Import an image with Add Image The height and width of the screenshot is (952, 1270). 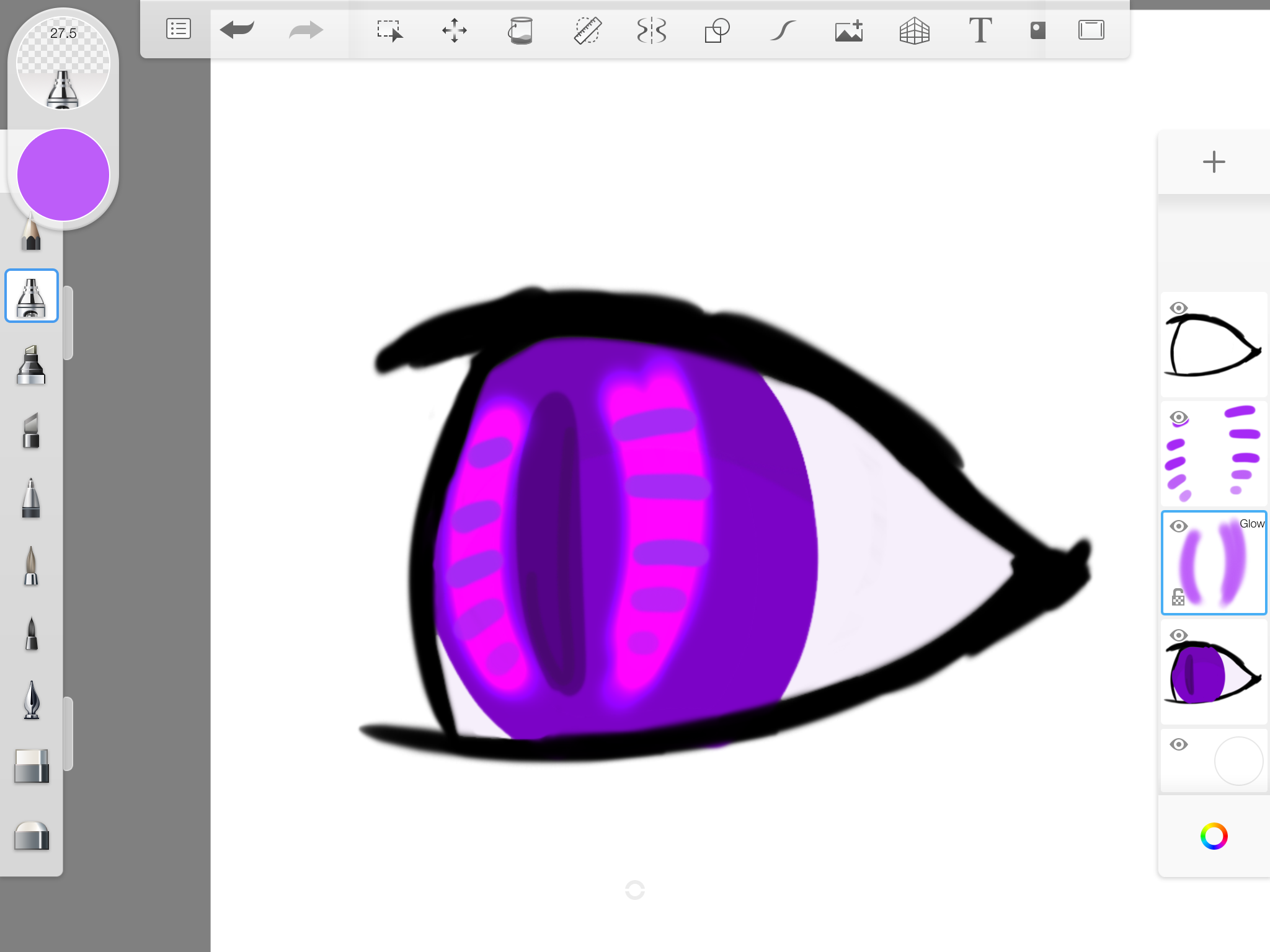849,30
